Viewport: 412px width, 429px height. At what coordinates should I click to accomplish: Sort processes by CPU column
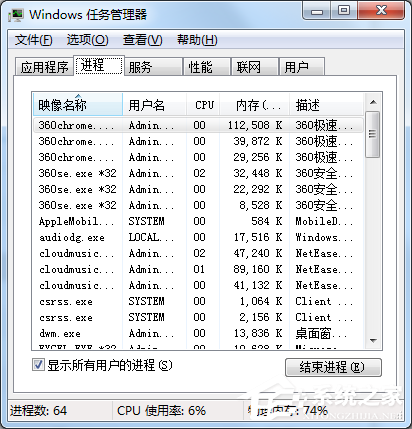203,105
